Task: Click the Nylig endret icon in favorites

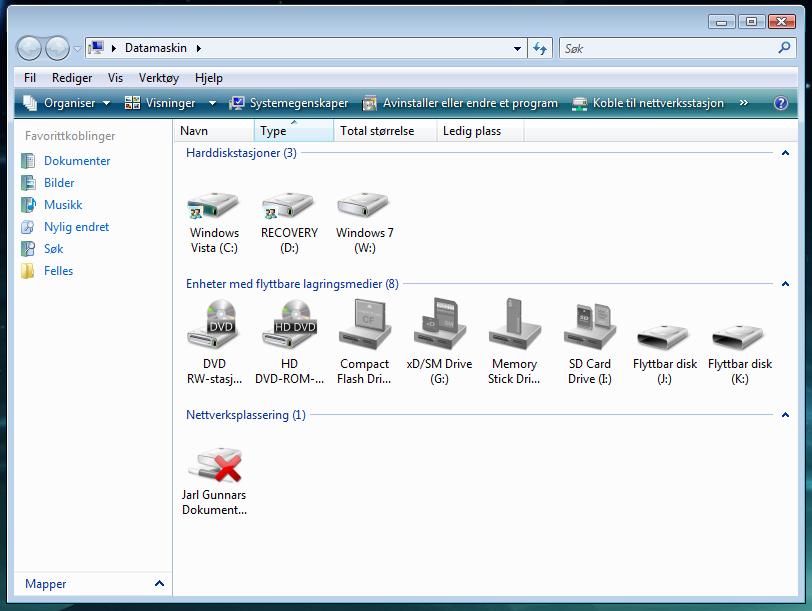Action: coord(28,227)
